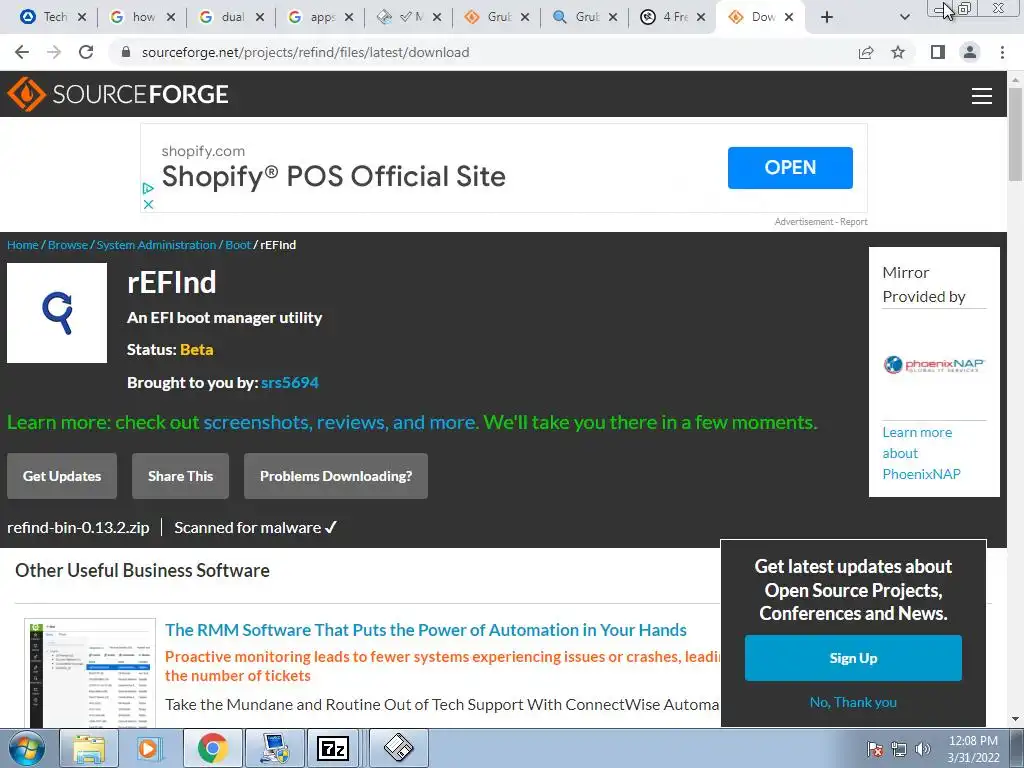The height and width of the screenshot is (768, 1024).
Task: Click the SourceForge logo
Action: tap(118, 94)
